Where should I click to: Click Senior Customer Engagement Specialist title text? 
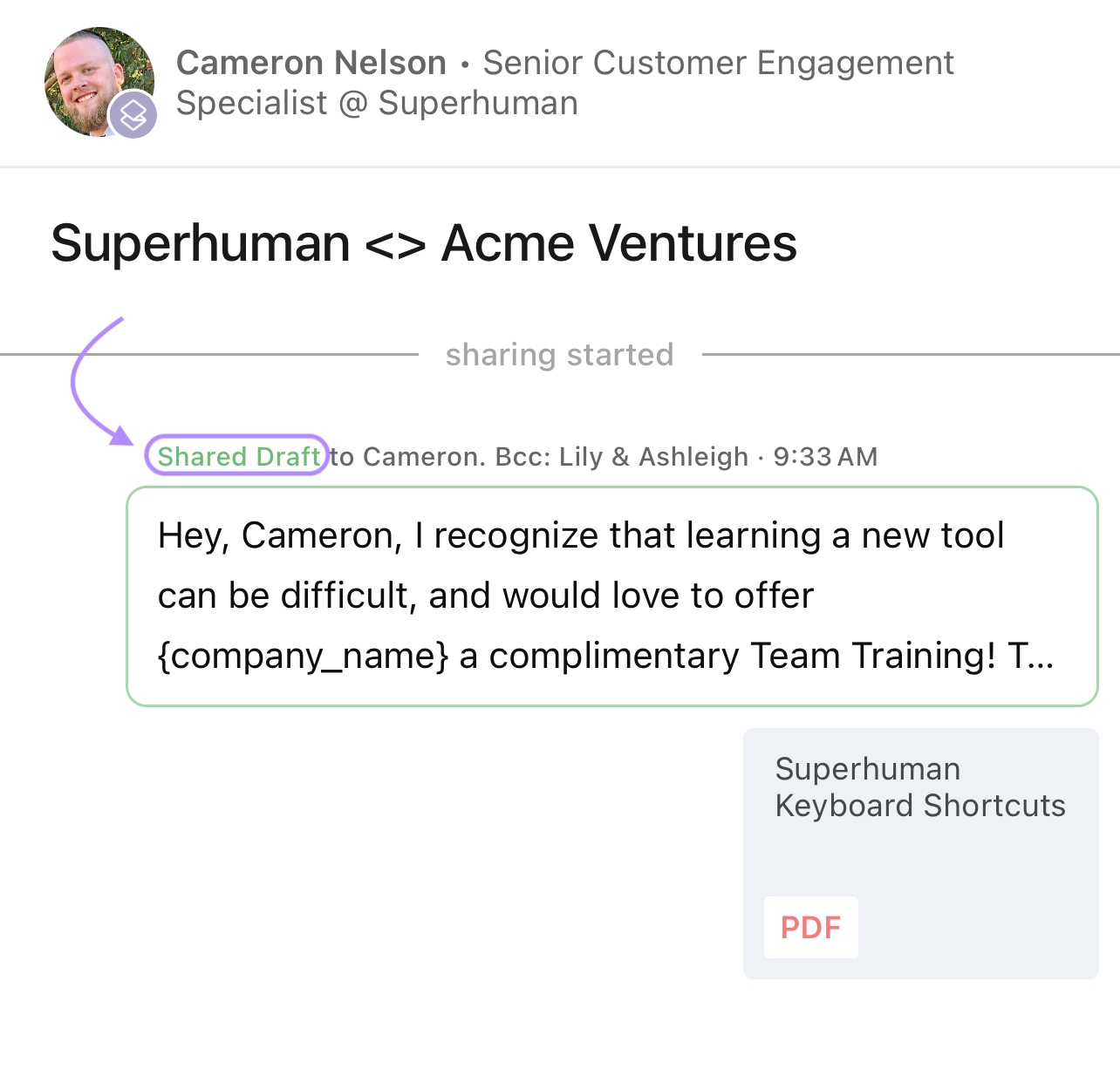[565, 83]
